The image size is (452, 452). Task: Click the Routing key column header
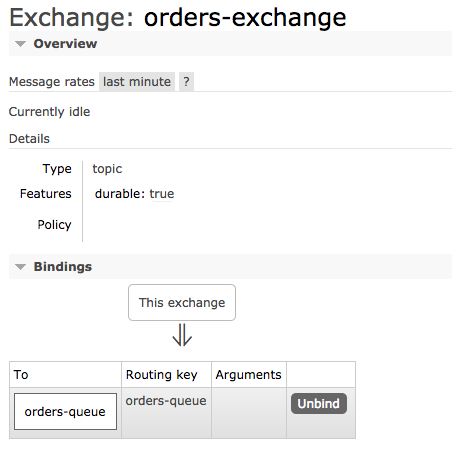pyautogui.click(x=162, y=375)
